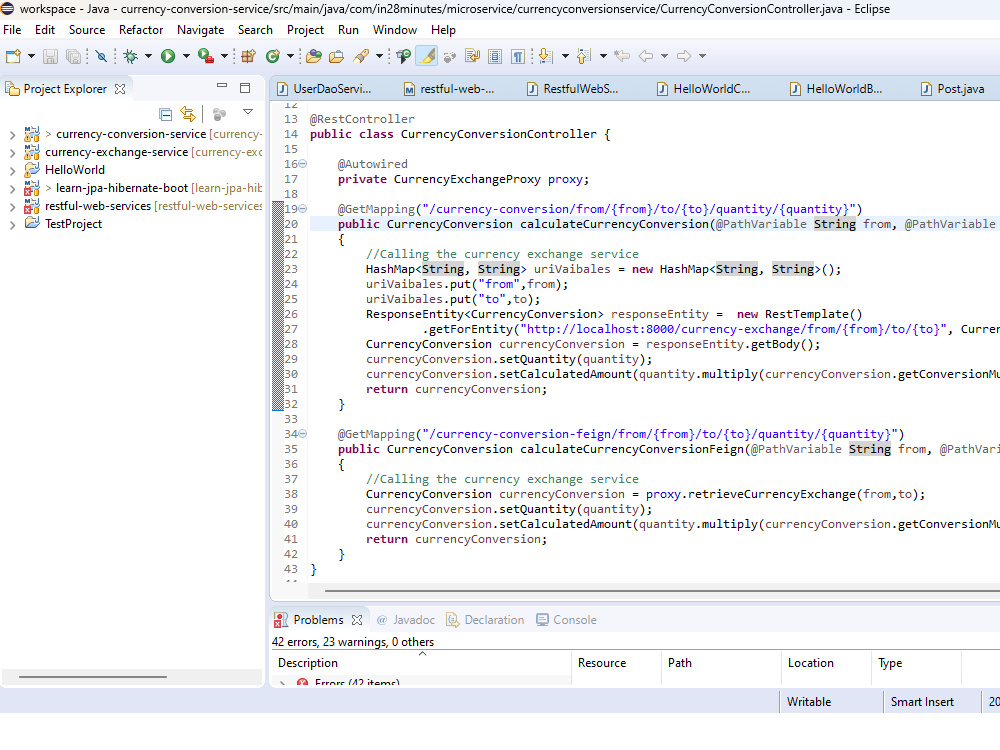Sort problems by Resource column header
Screen dimensions: 1000x750
pyautogui.click(x=602, y=663)
